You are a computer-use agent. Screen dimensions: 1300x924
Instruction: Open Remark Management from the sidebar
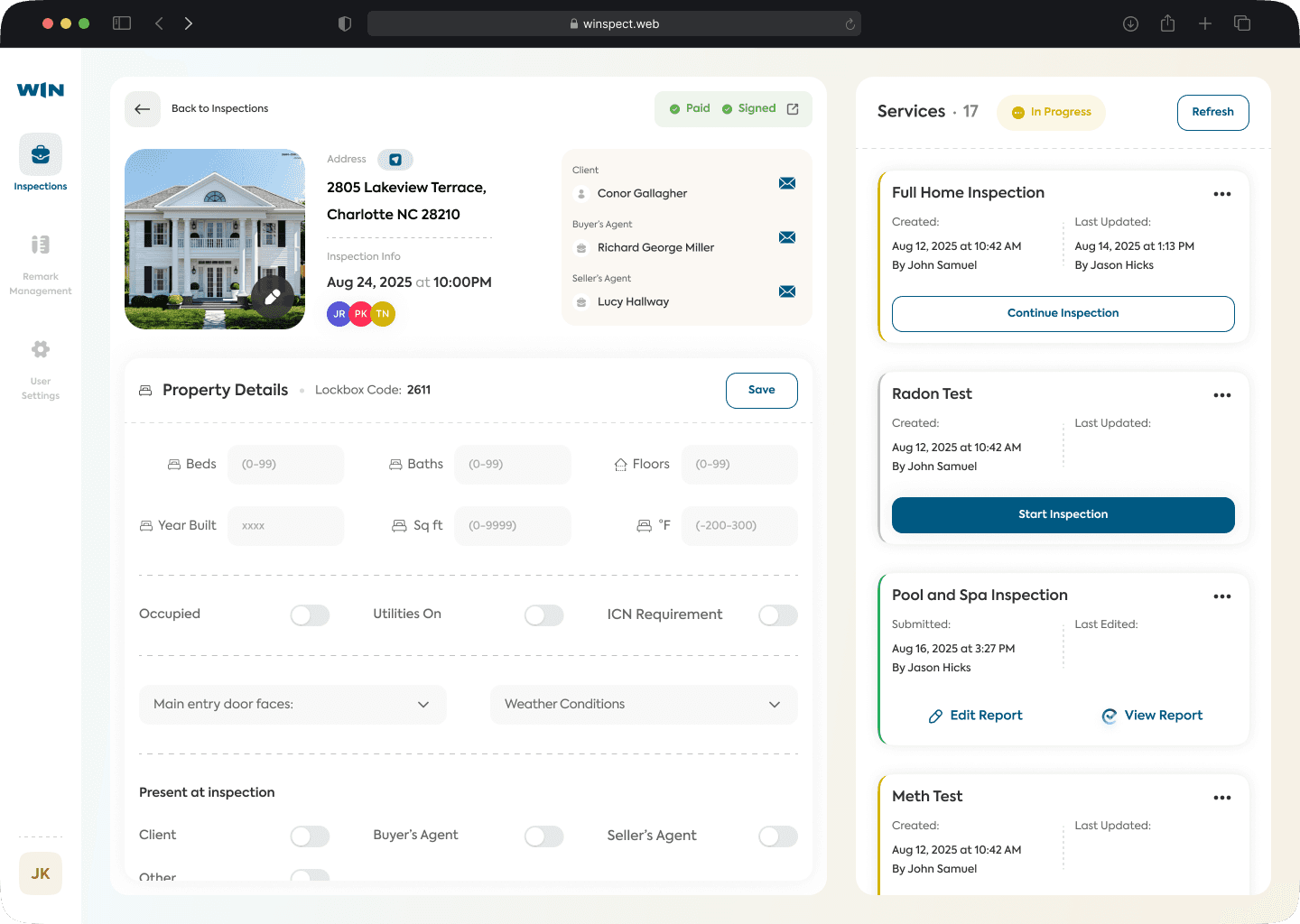pos(41,265)
